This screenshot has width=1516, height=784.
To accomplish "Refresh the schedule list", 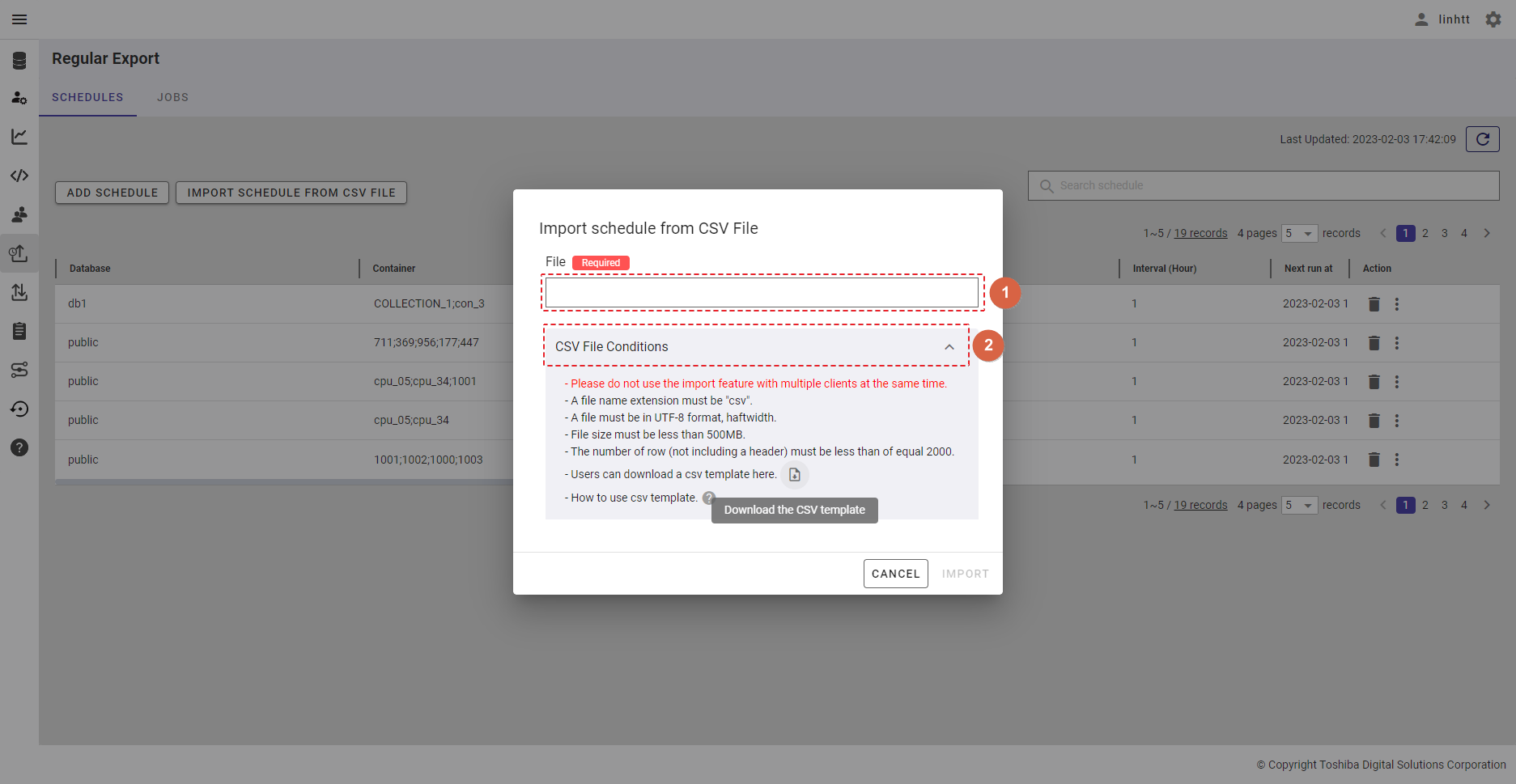I will tap(1483, 139).
